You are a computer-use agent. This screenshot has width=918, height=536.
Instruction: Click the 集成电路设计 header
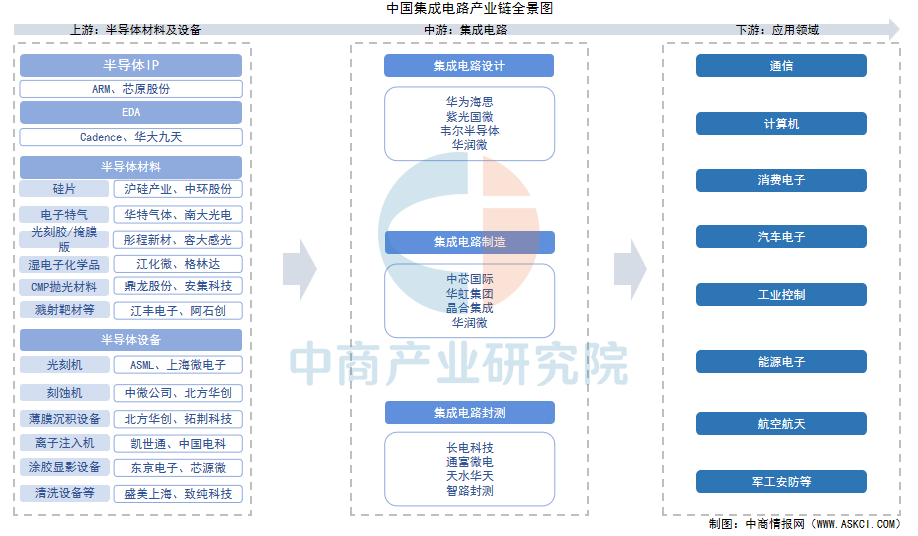[x=469, y=66]
